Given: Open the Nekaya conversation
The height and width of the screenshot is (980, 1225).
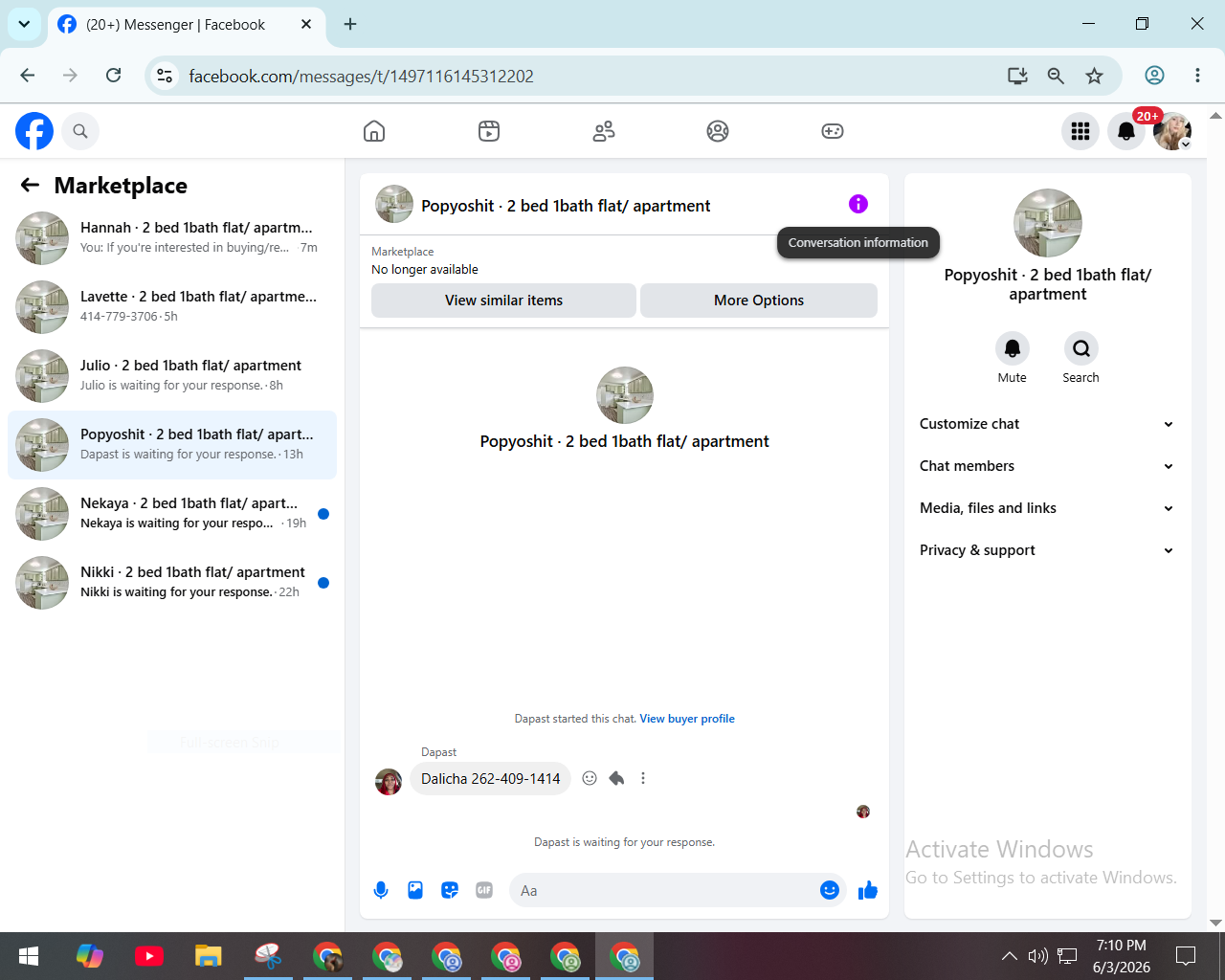Looking at the screenshot, I should pyautogui.click(x=172, y=514).
